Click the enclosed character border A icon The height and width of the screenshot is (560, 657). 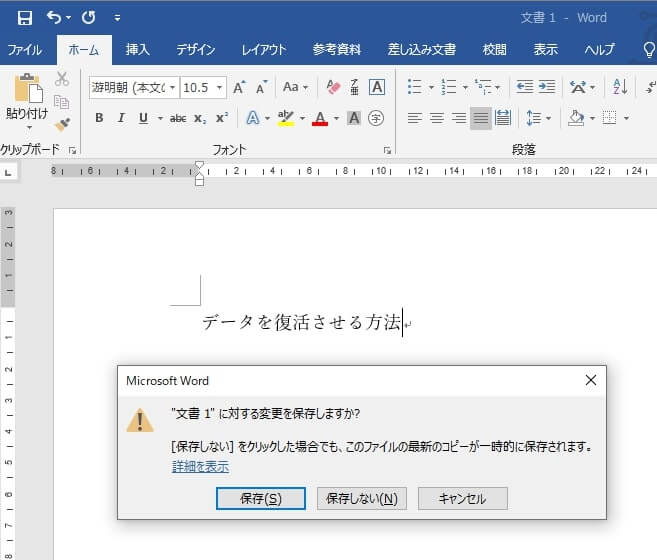pos(377,87)
